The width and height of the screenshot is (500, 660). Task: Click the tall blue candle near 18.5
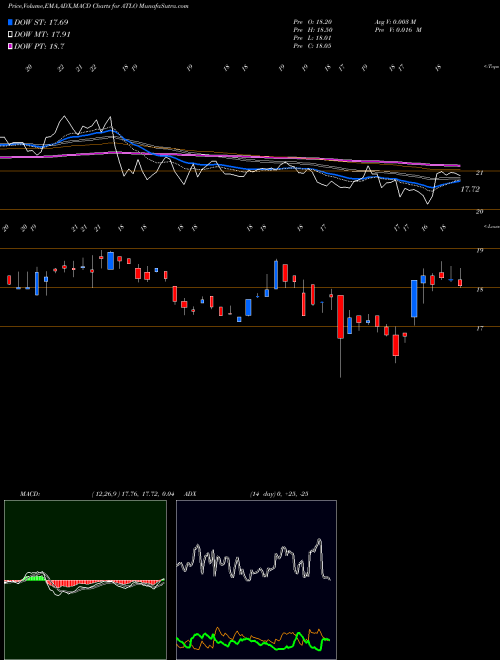pos(276,274)
